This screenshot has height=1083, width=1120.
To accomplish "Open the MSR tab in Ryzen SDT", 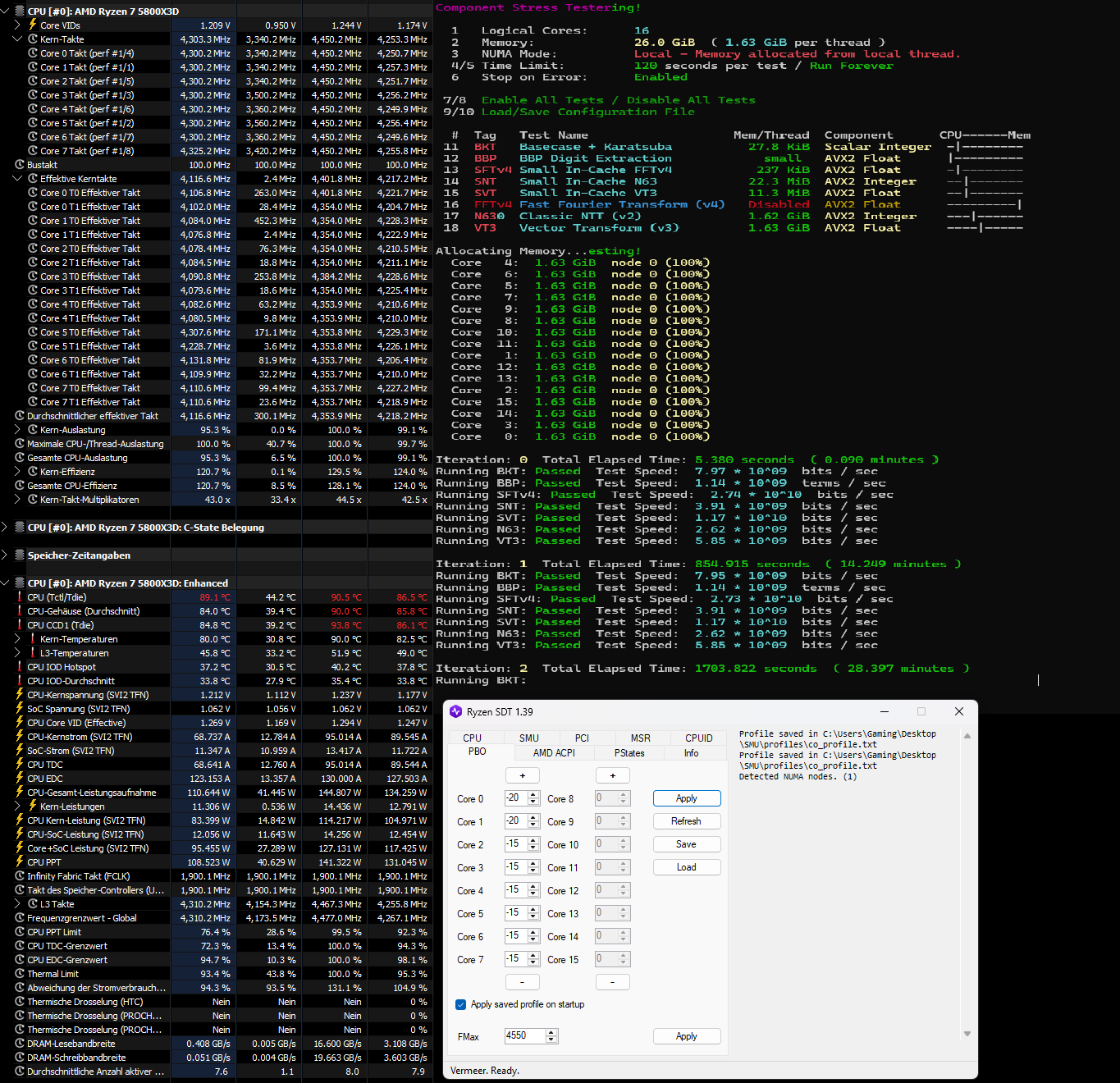I will pos(640,738).
